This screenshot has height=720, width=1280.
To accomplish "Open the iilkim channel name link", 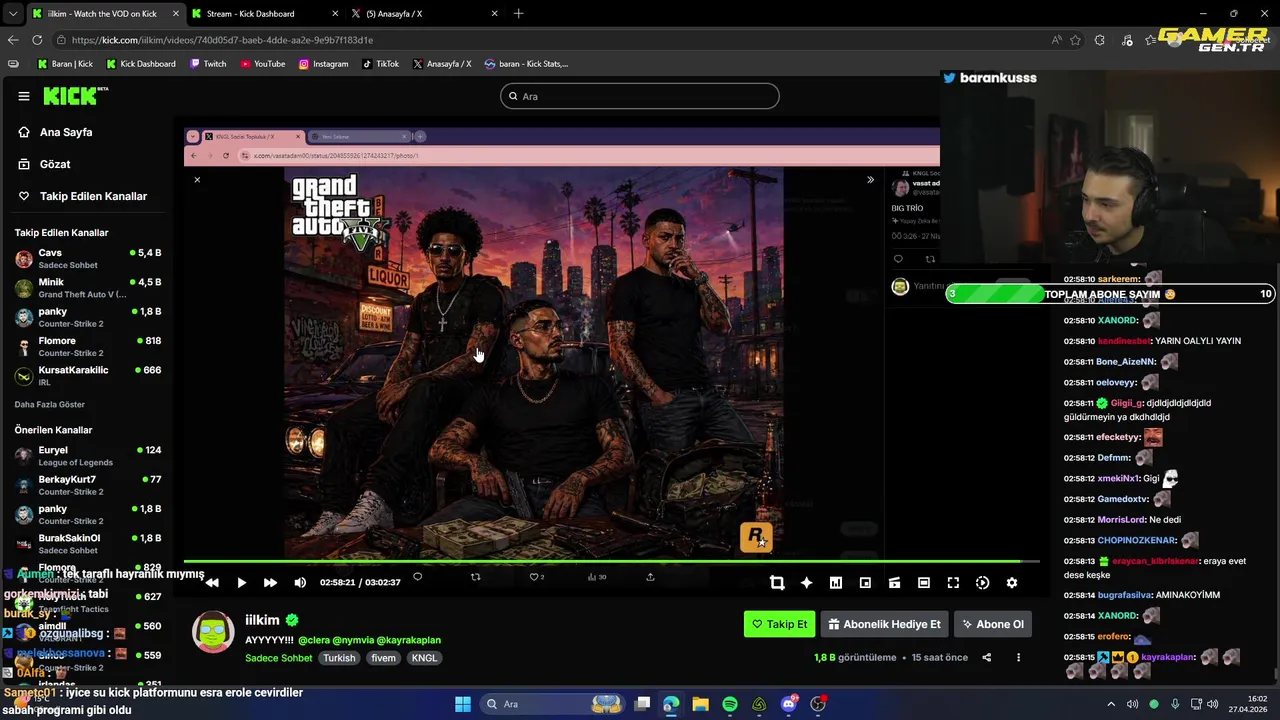I will point(263,620).
